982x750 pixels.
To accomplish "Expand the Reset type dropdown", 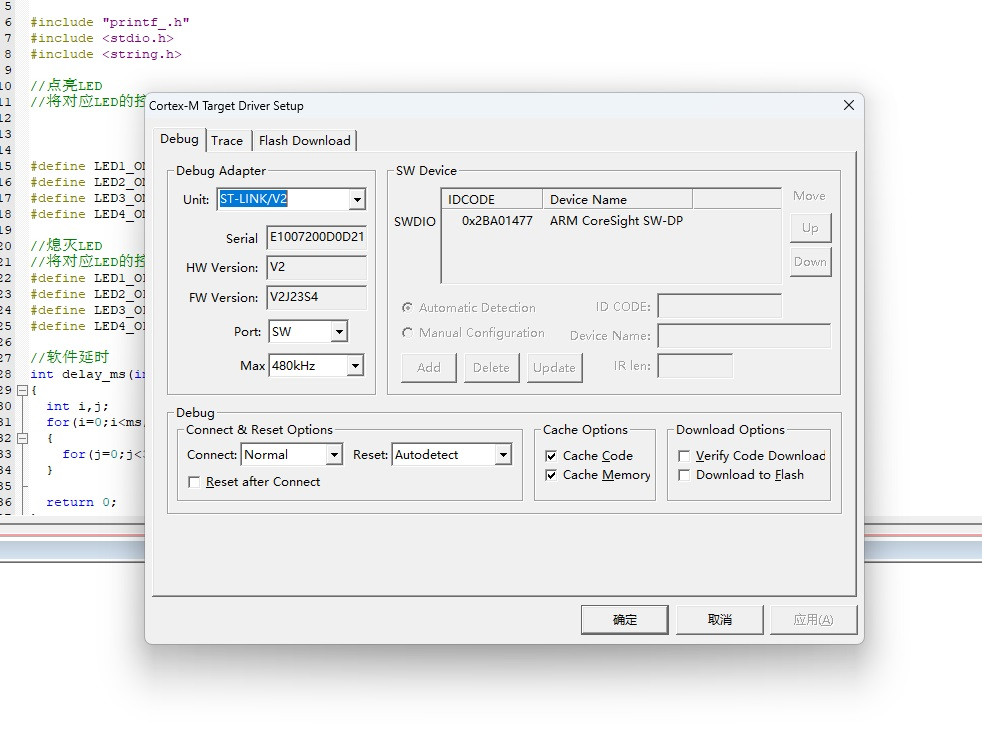I will click(x=503, y=455).
